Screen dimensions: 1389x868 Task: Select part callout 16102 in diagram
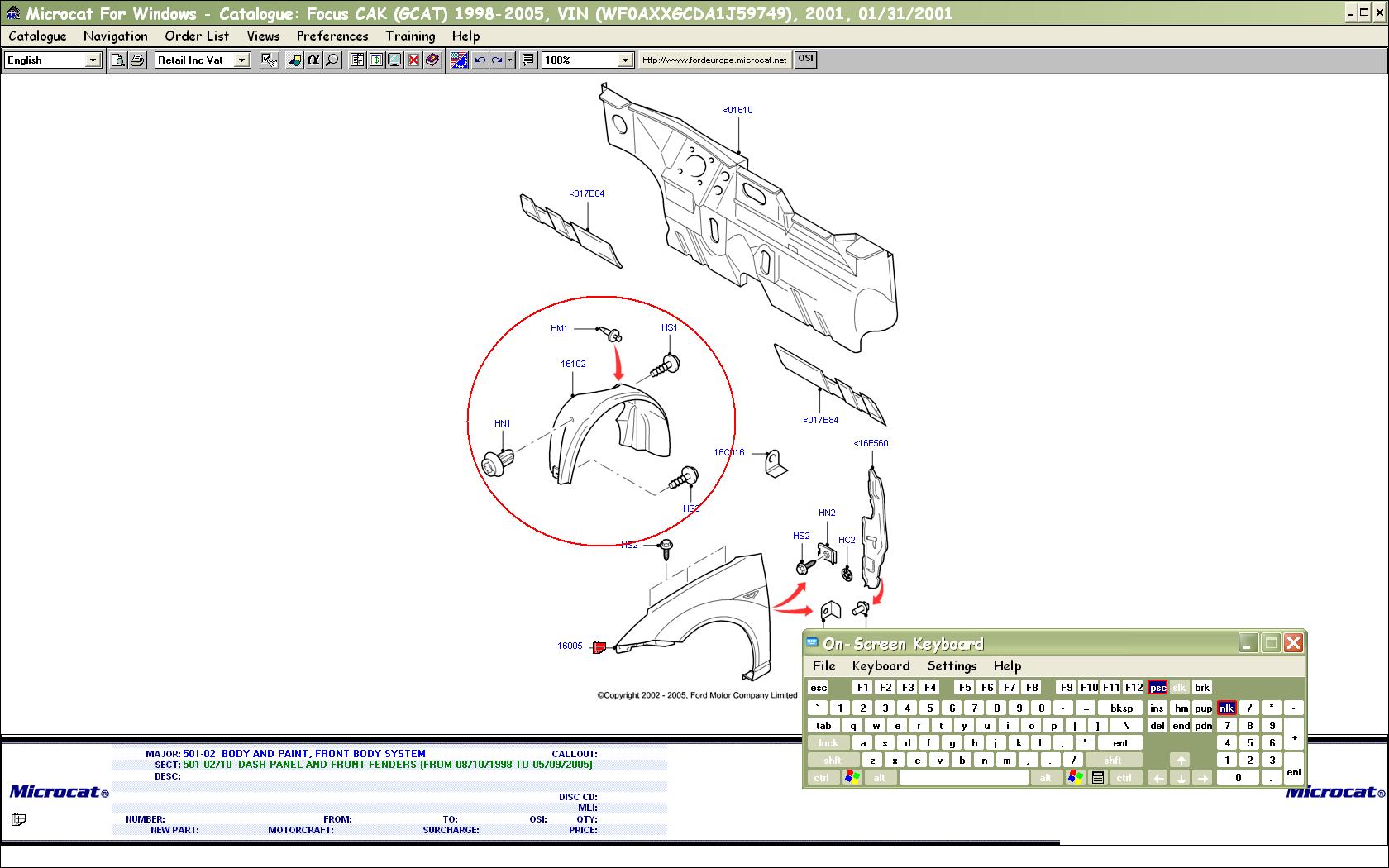coord(573,364)
